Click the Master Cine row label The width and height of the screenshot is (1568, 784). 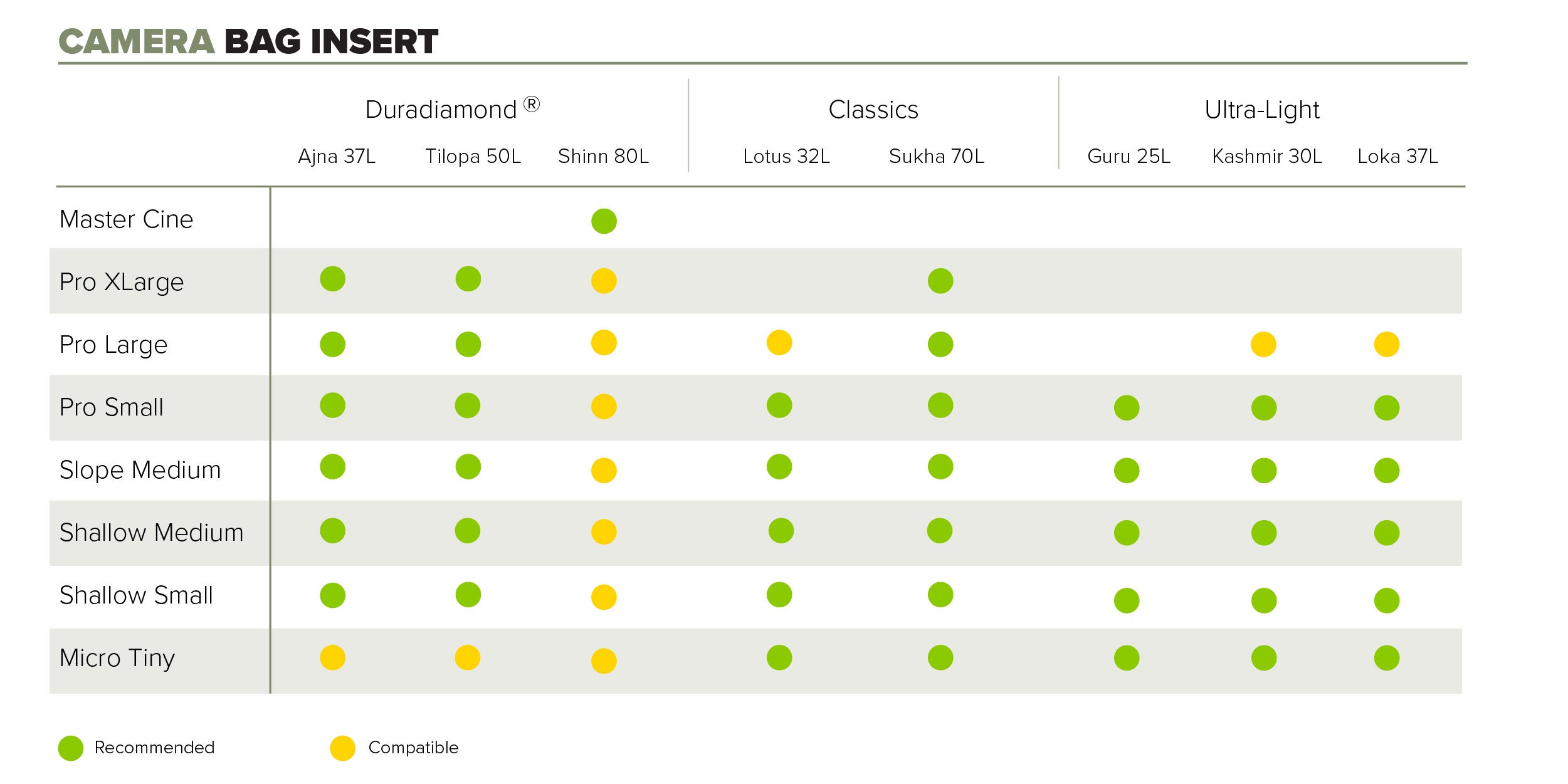pos(127,219)
